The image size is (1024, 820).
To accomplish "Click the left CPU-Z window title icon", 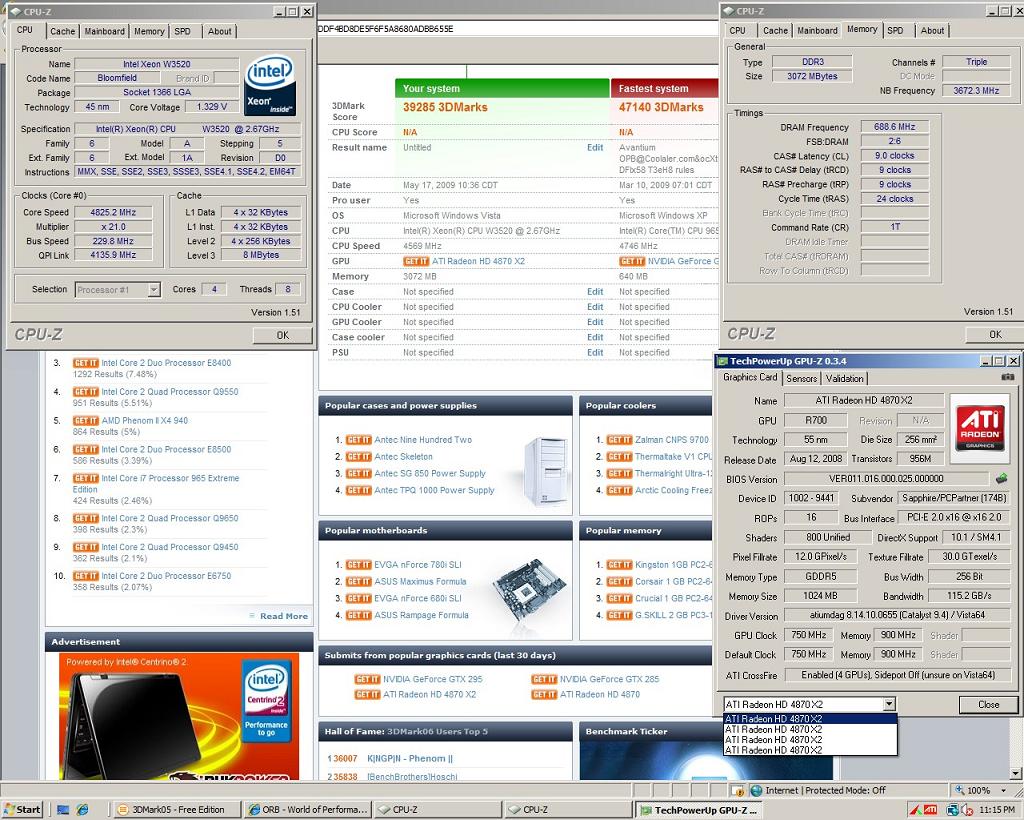I will click(16, 12).
